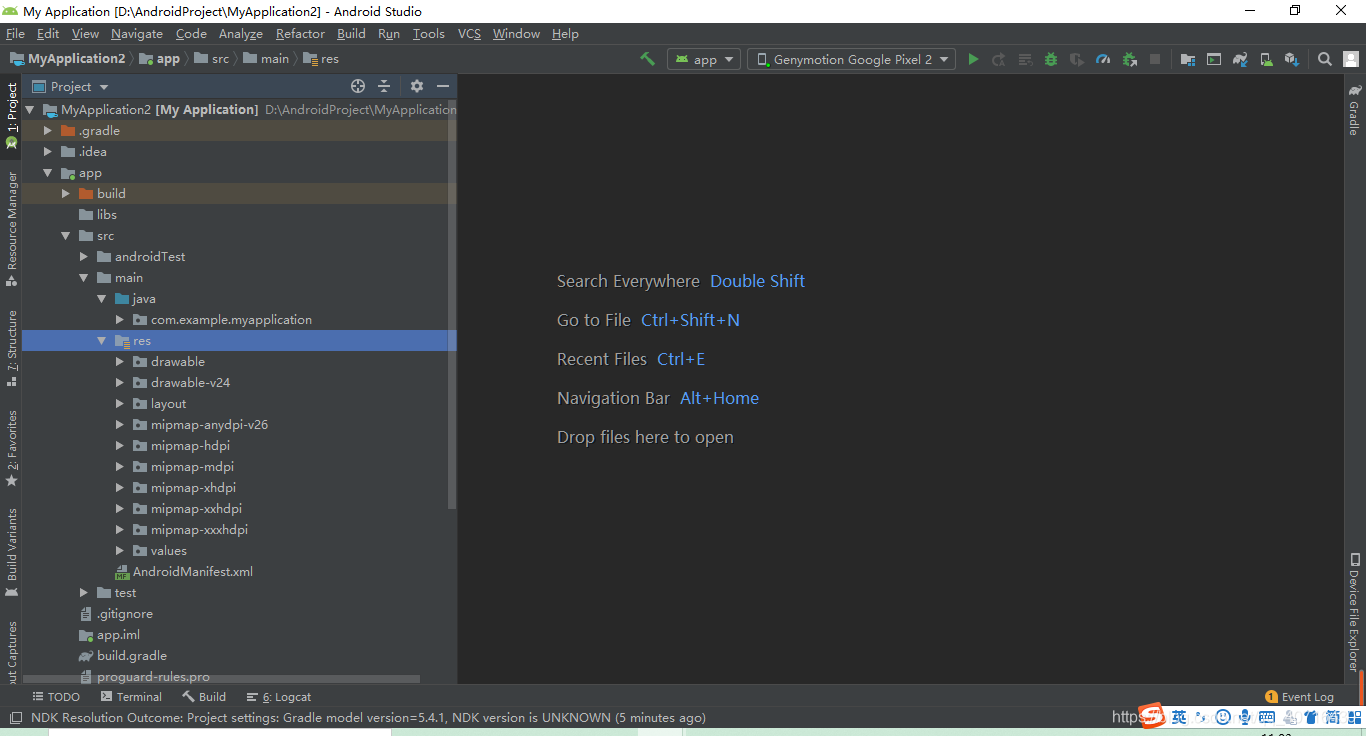The image size is (1366, 736).
Task: Click the Make Project hammer icon
Action: (647, 59)
